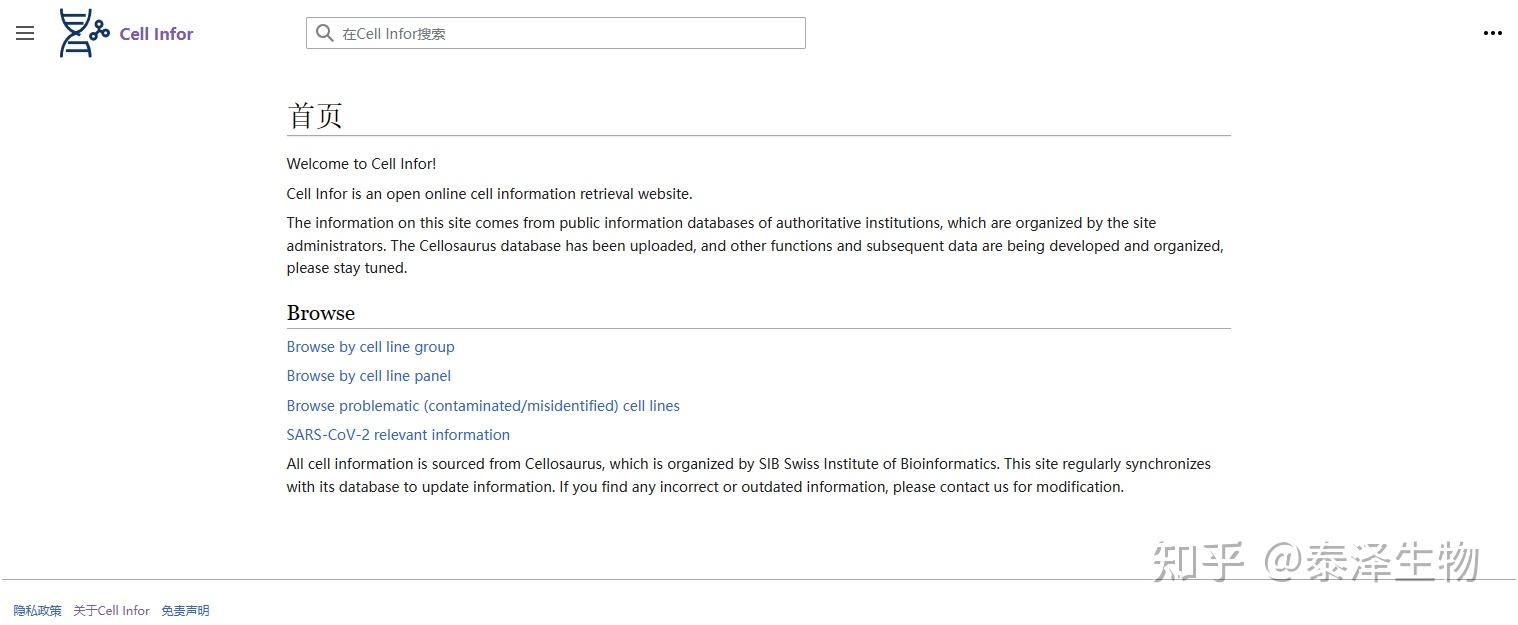Image resolution: width=1518 pixels, height=625 pixels.
Task: Open Browse by cell line panel
Action: click(x=368, y=376)
